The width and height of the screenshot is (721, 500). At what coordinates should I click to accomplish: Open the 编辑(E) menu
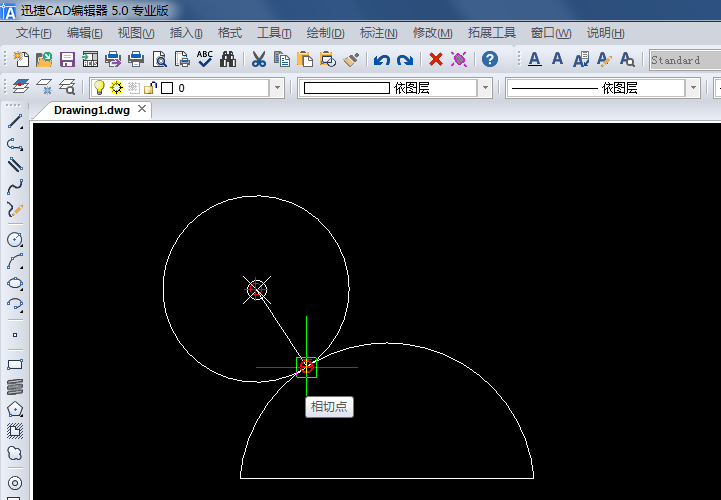tap(84, 33)
